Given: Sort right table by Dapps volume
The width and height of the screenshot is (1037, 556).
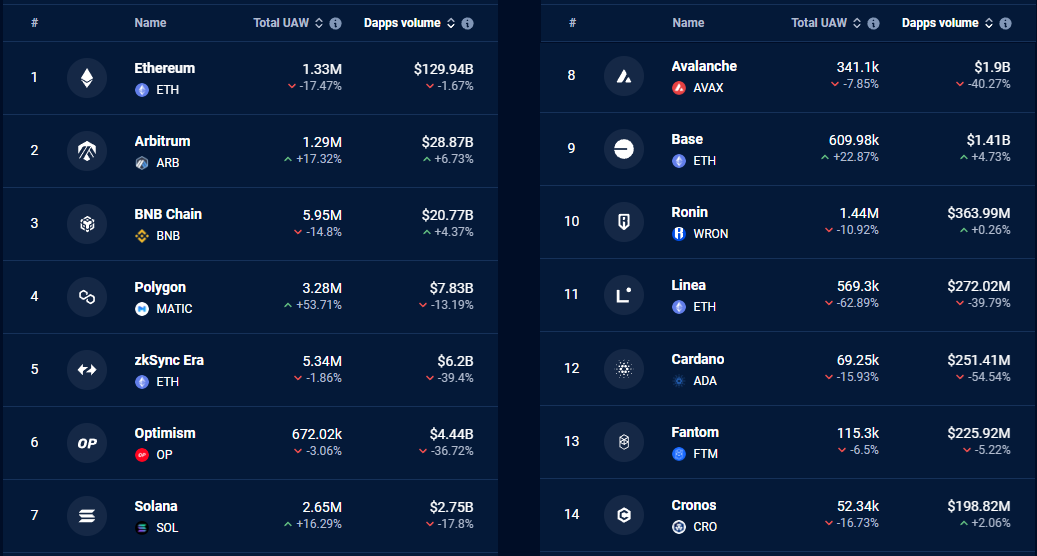Looking at the screenshot, I should point(989,23).
